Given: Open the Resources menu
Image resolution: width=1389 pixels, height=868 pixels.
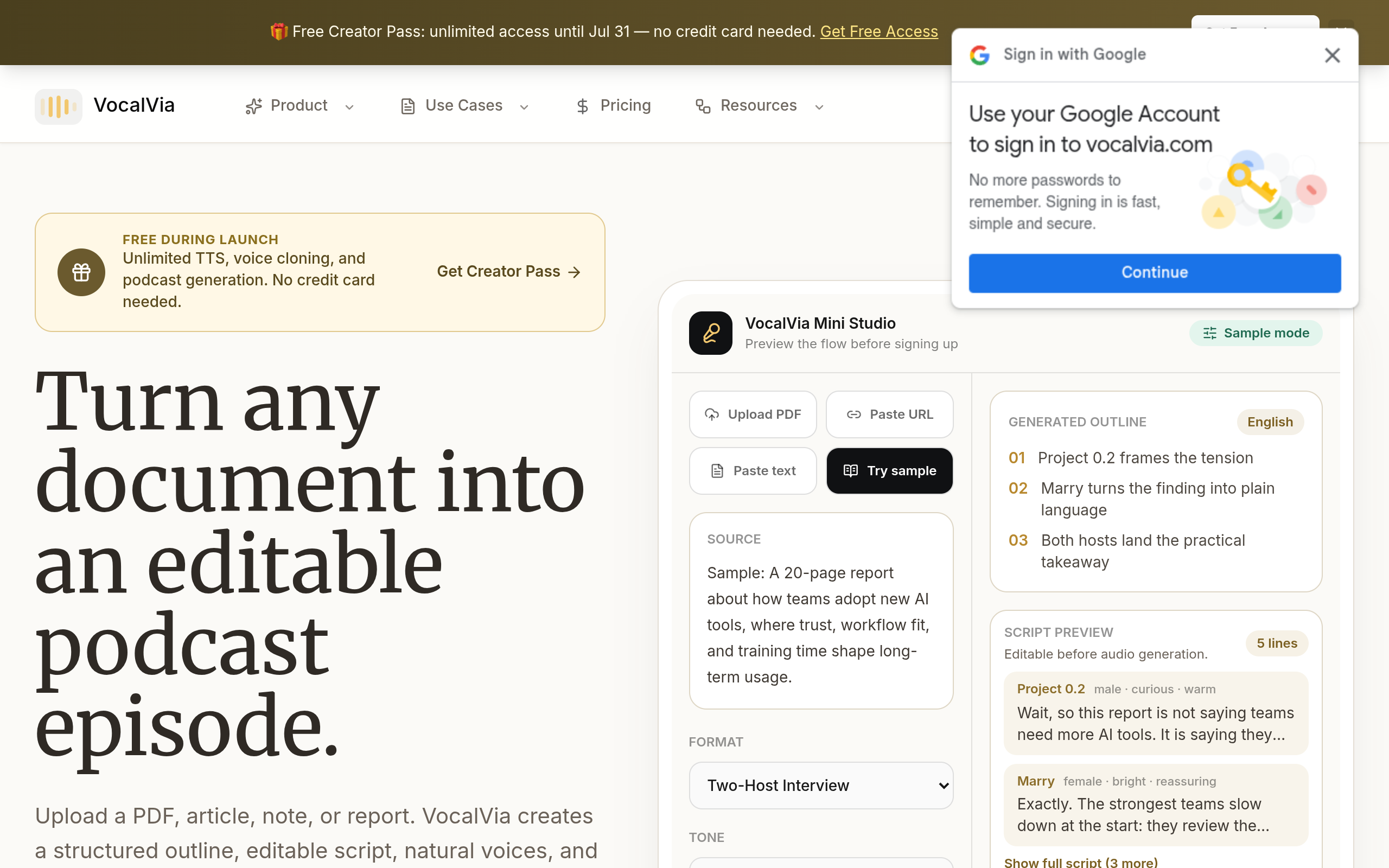Looking at the screenshot, I should tap(760, 106).
